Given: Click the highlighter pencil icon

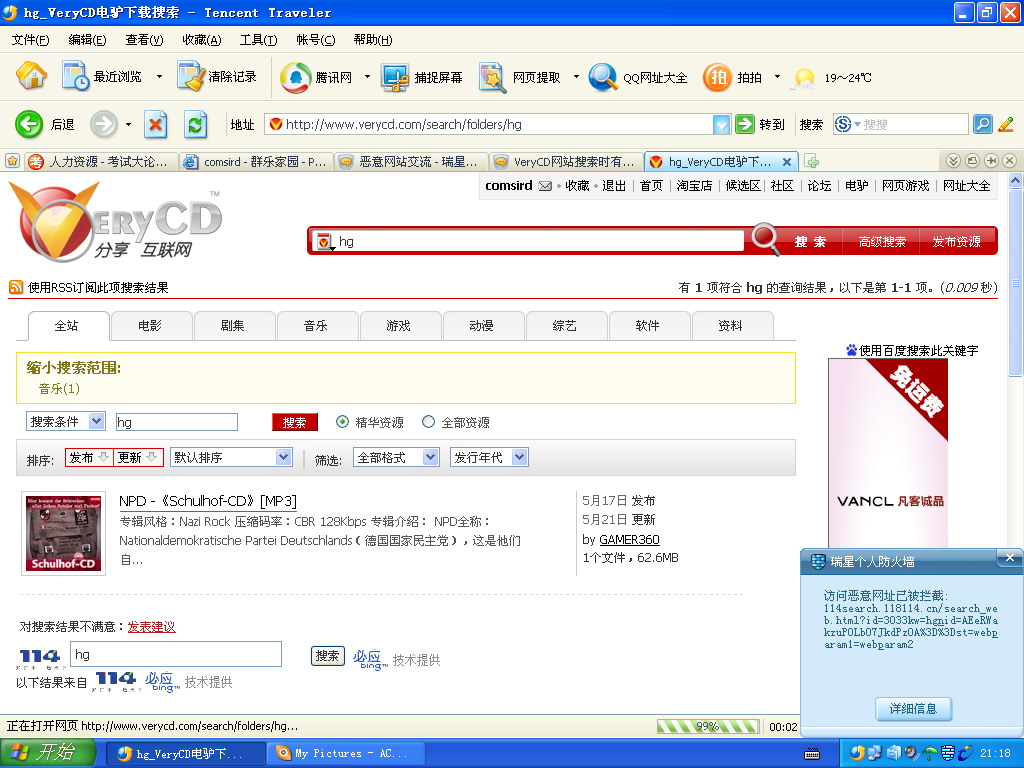Looking at the screenshot, I should (x=1006, y=124).
